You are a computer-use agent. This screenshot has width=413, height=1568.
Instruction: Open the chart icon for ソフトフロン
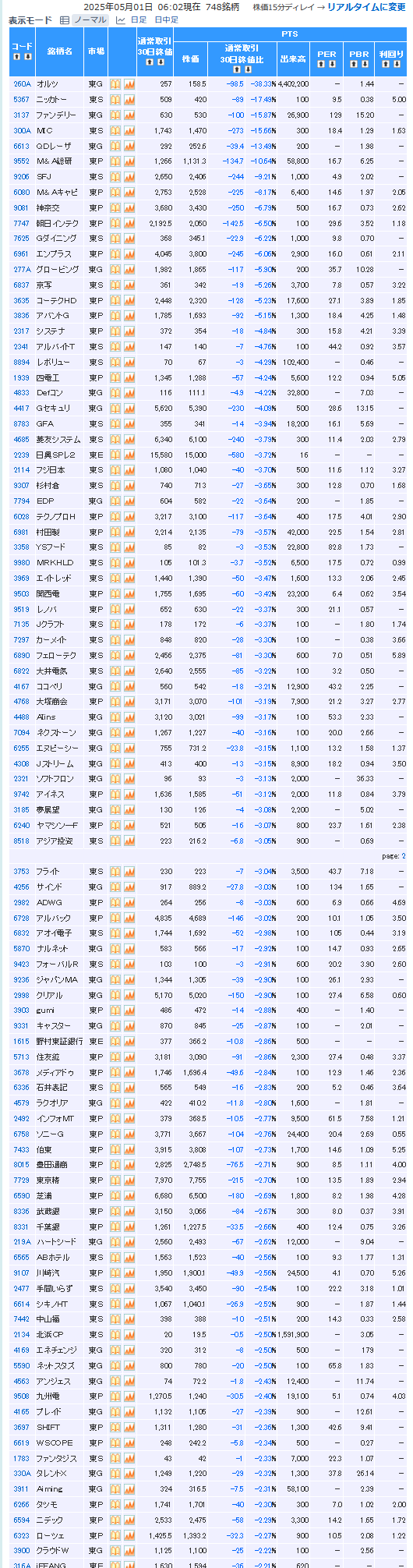coord(129,778)
